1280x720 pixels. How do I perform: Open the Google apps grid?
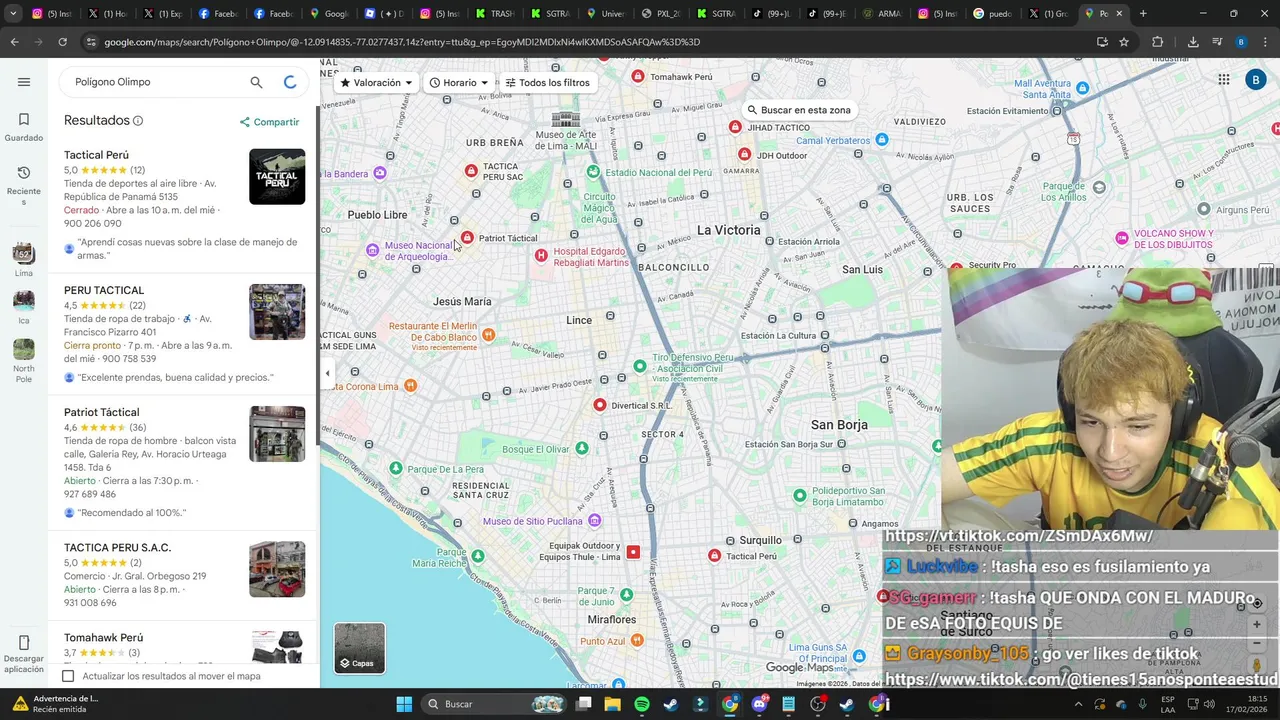pos(1224,80)
